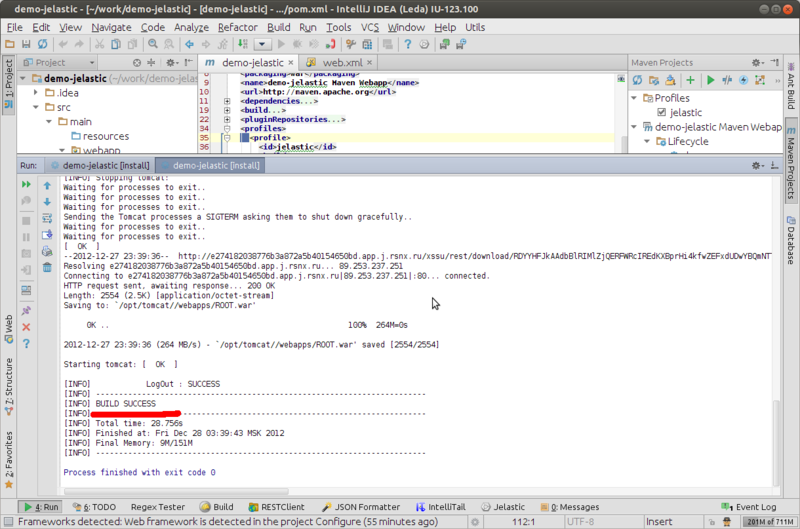This screenshot has height=529, width=800.
Task: Collapse the src folder
Action: (36, 107)
